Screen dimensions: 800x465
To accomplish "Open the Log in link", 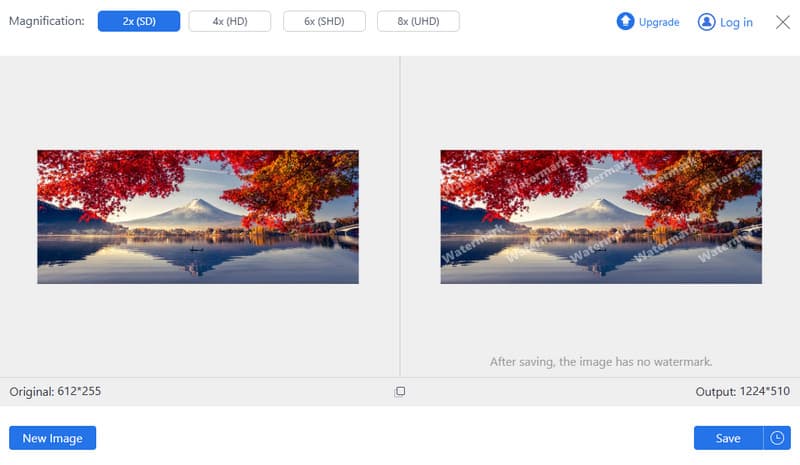I will coord(737,22).
